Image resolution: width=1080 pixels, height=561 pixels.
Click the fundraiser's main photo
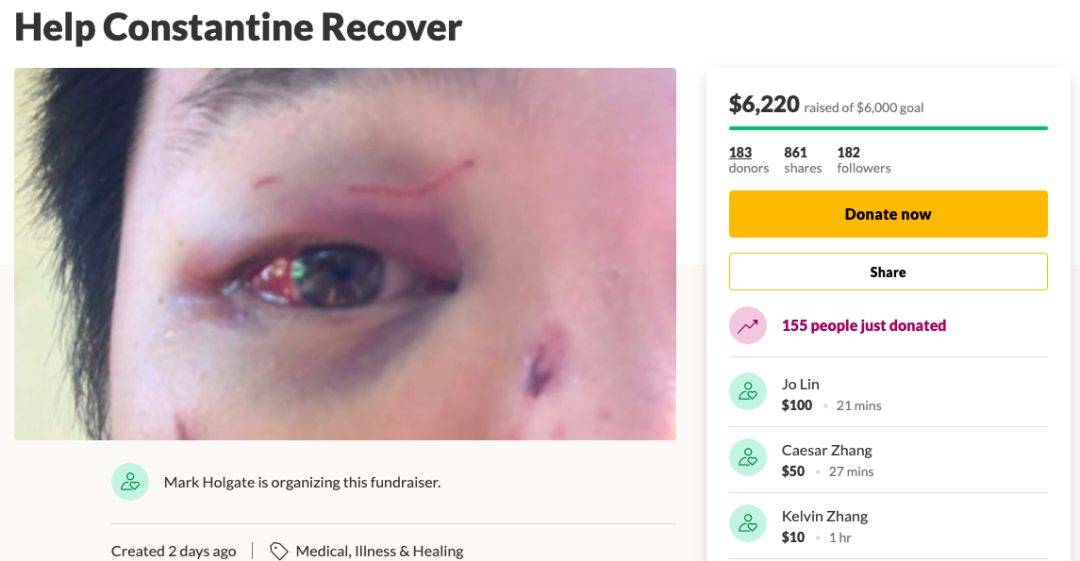point(345,254)
